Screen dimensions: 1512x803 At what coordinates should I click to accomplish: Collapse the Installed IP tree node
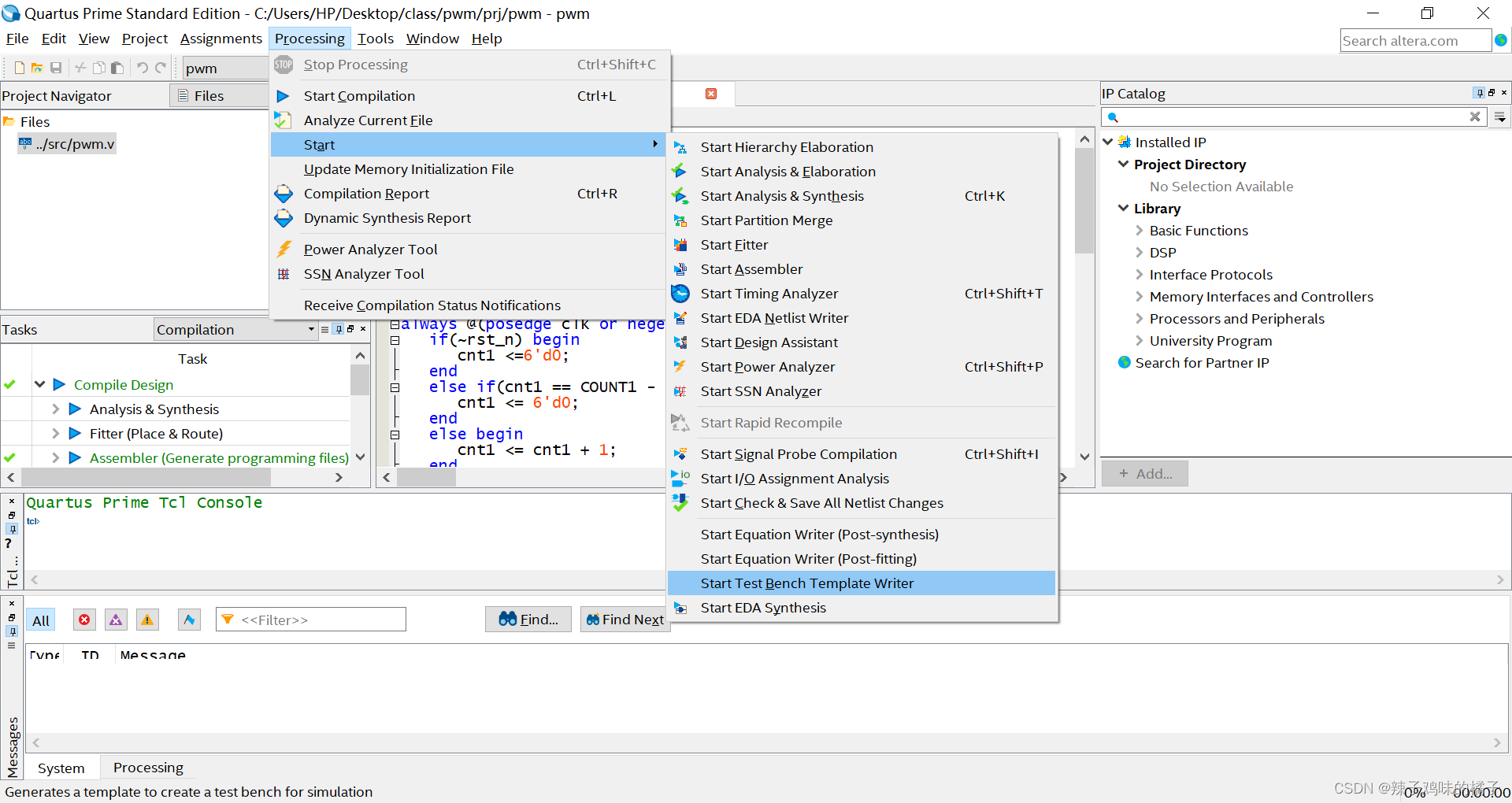(x=1108, y=142)
